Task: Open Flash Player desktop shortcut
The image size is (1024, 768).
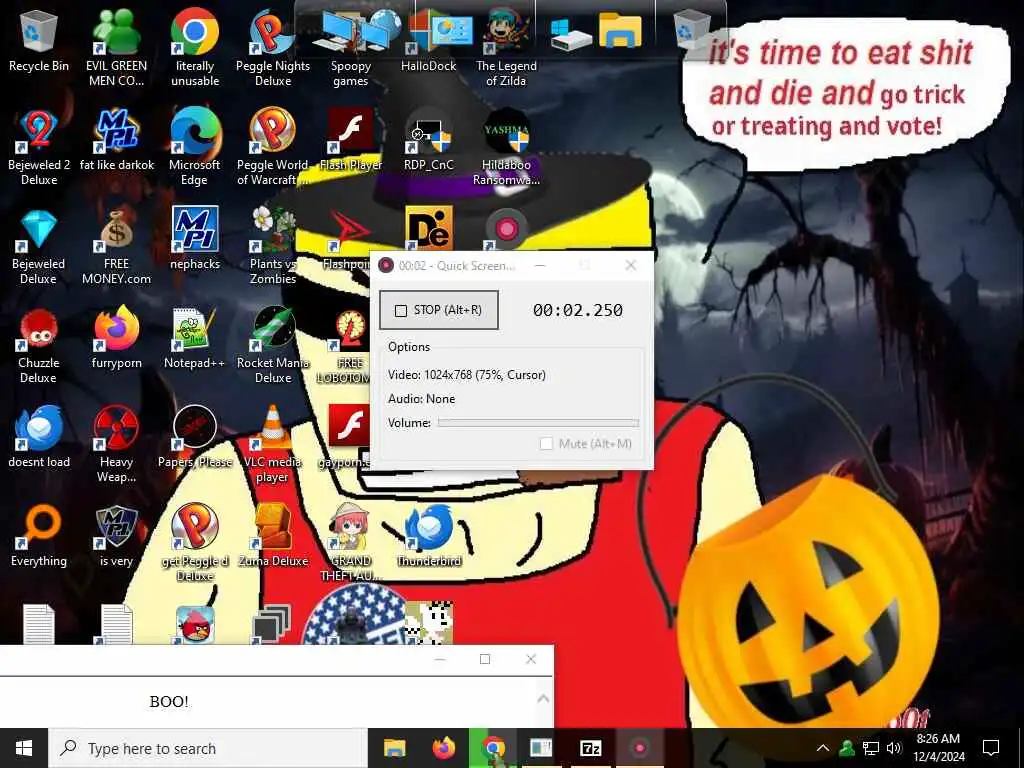Action: (351, 140)
